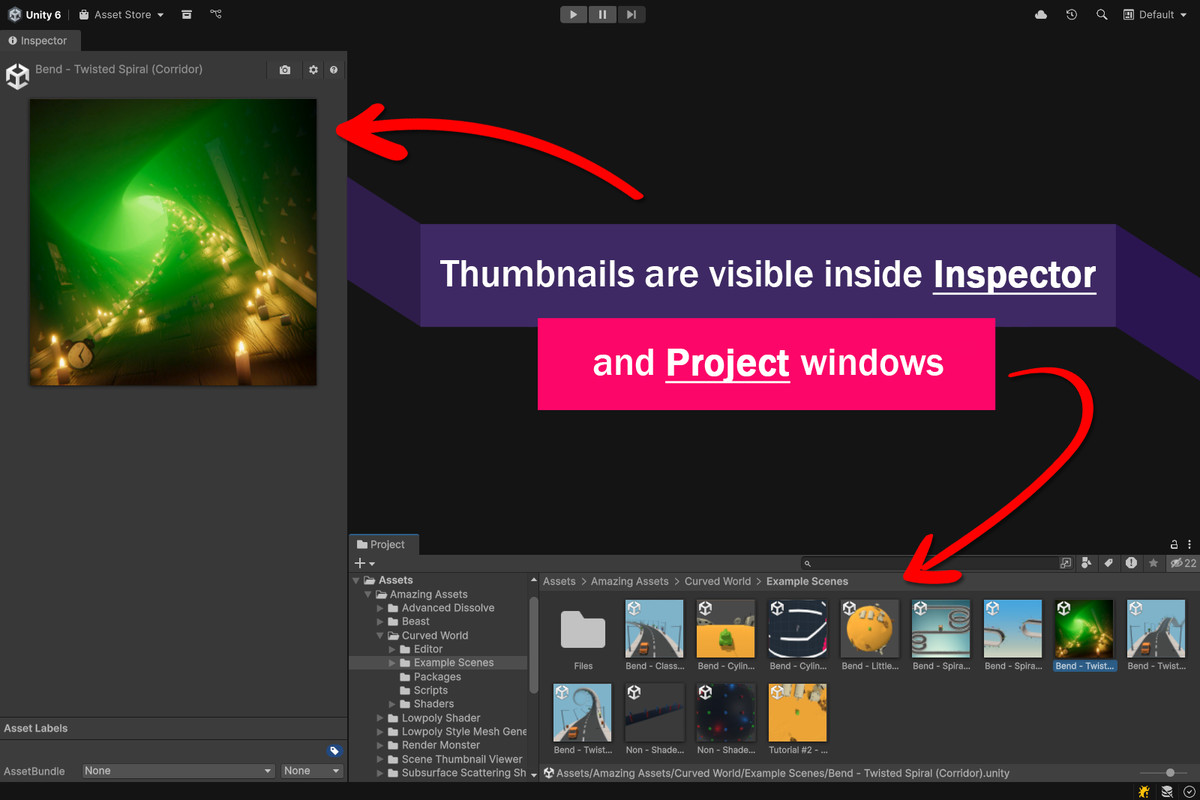Start Play mode

coord(574,15)
